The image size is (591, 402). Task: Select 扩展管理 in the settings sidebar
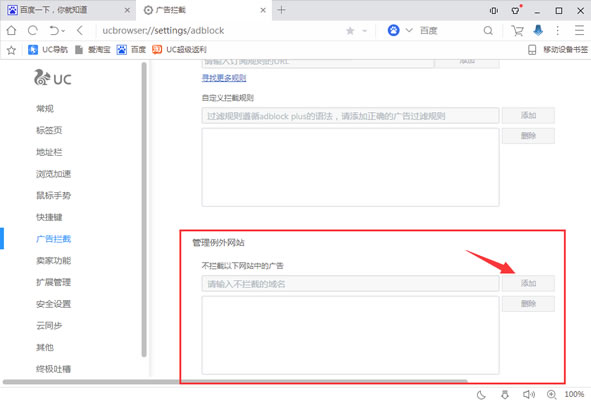tap(54, 282)
